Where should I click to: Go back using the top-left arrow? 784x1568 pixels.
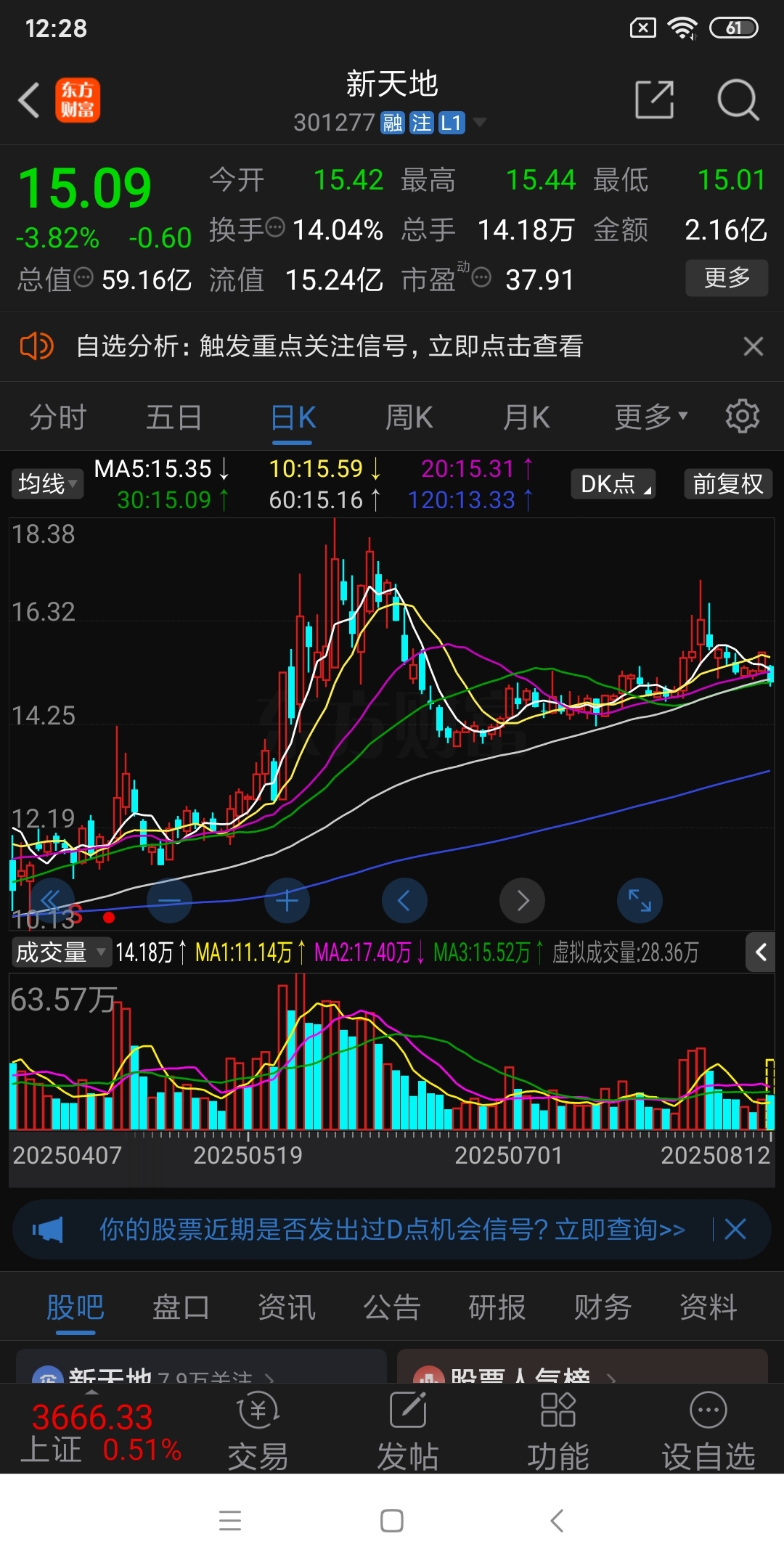[29, 100]
